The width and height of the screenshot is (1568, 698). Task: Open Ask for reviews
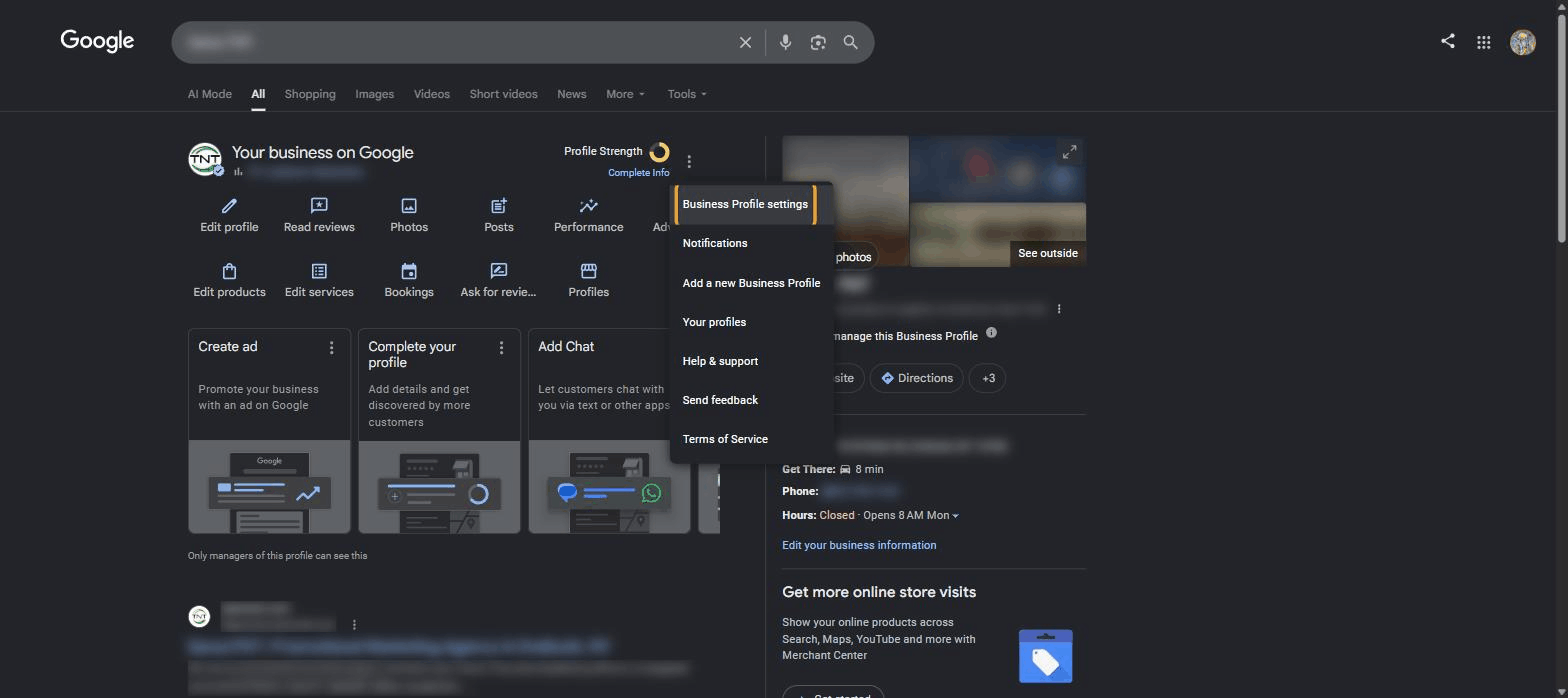499,280
